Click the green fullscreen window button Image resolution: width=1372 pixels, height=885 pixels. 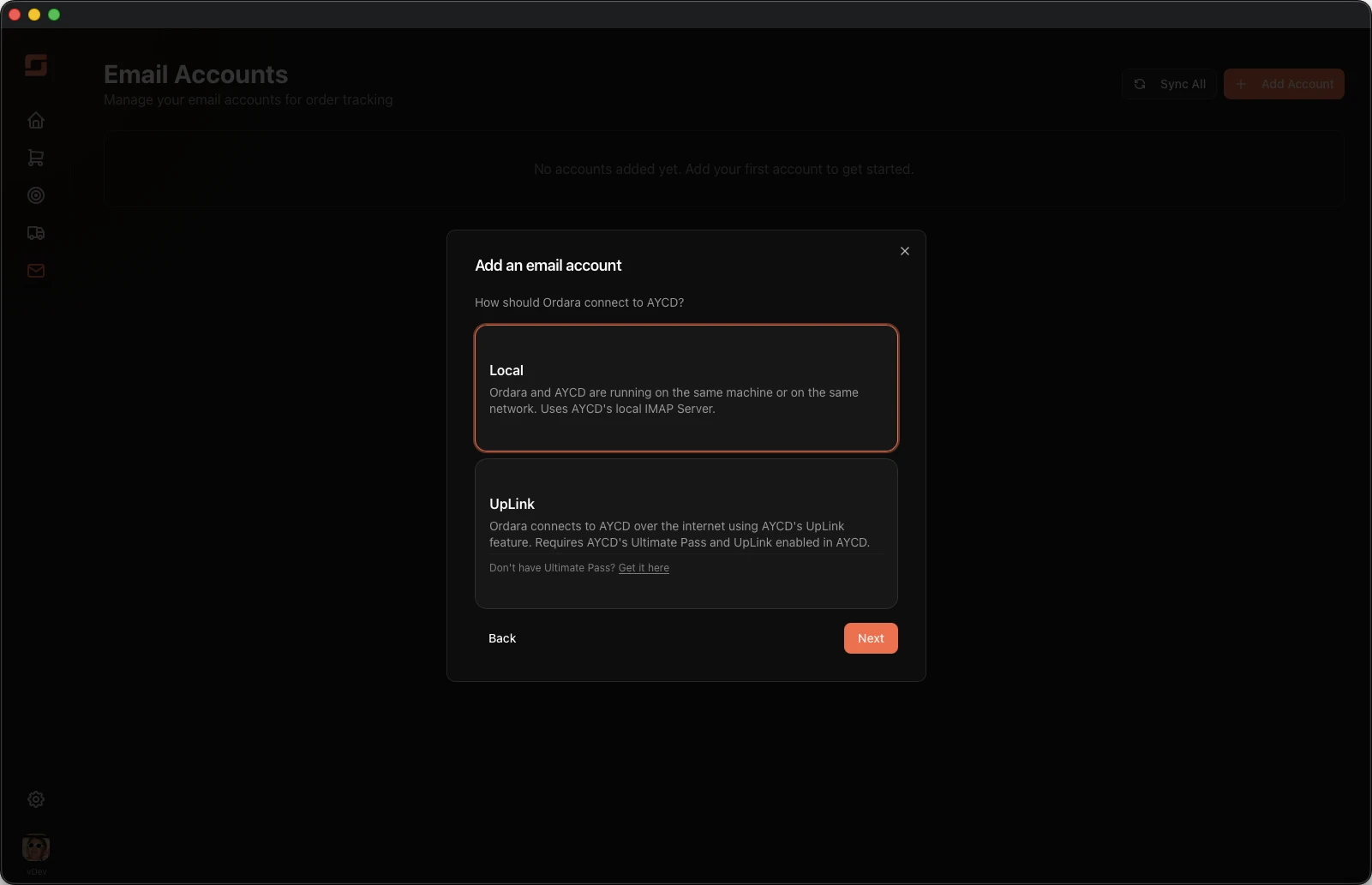coord(54,15)
